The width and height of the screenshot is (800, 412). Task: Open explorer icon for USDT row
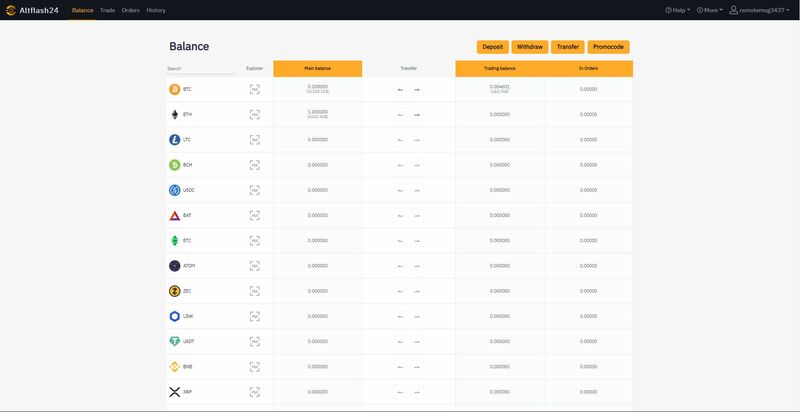(x=255, y=342)
